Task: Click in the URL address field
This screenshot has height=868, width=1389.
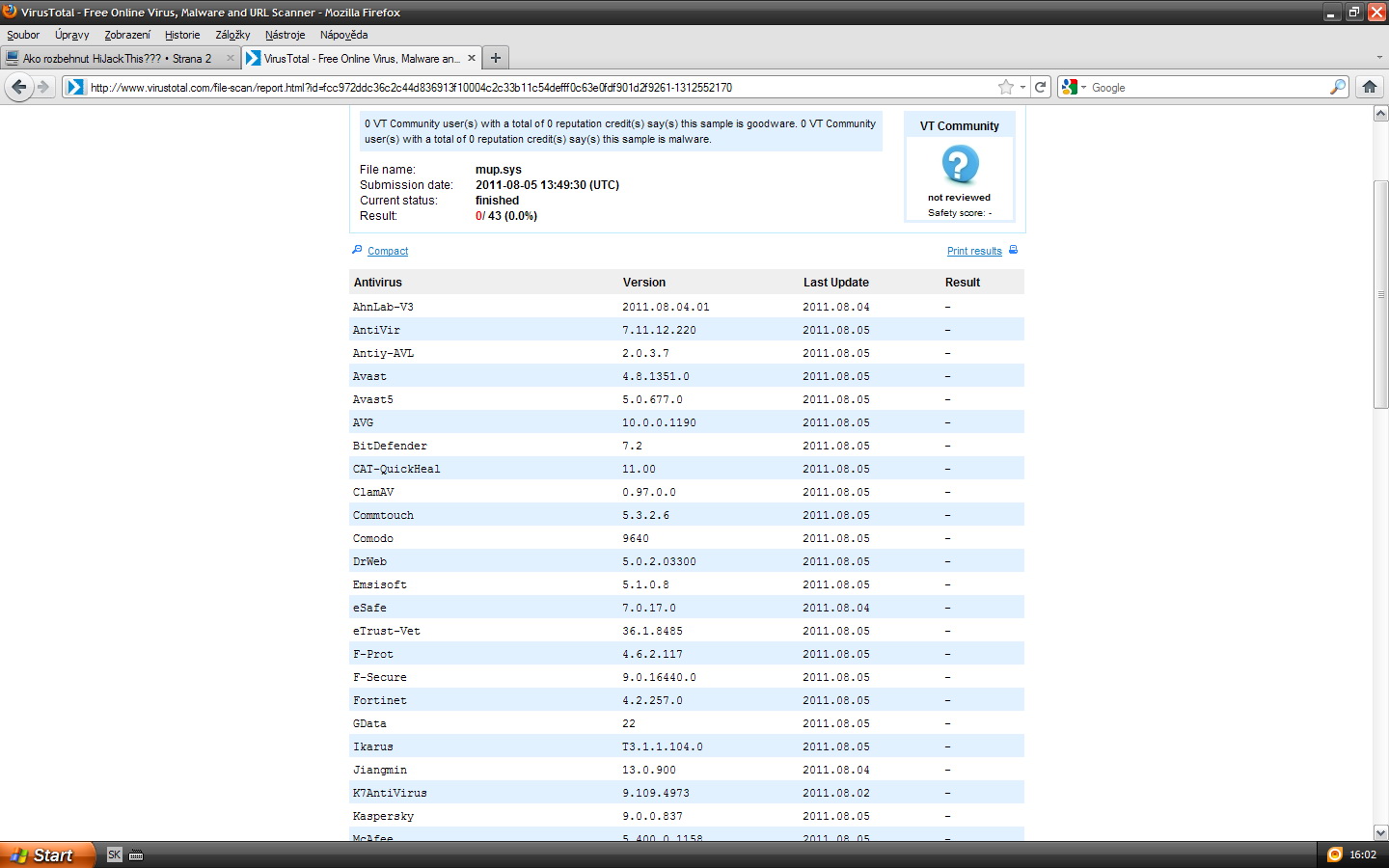Action: point(540,87)
